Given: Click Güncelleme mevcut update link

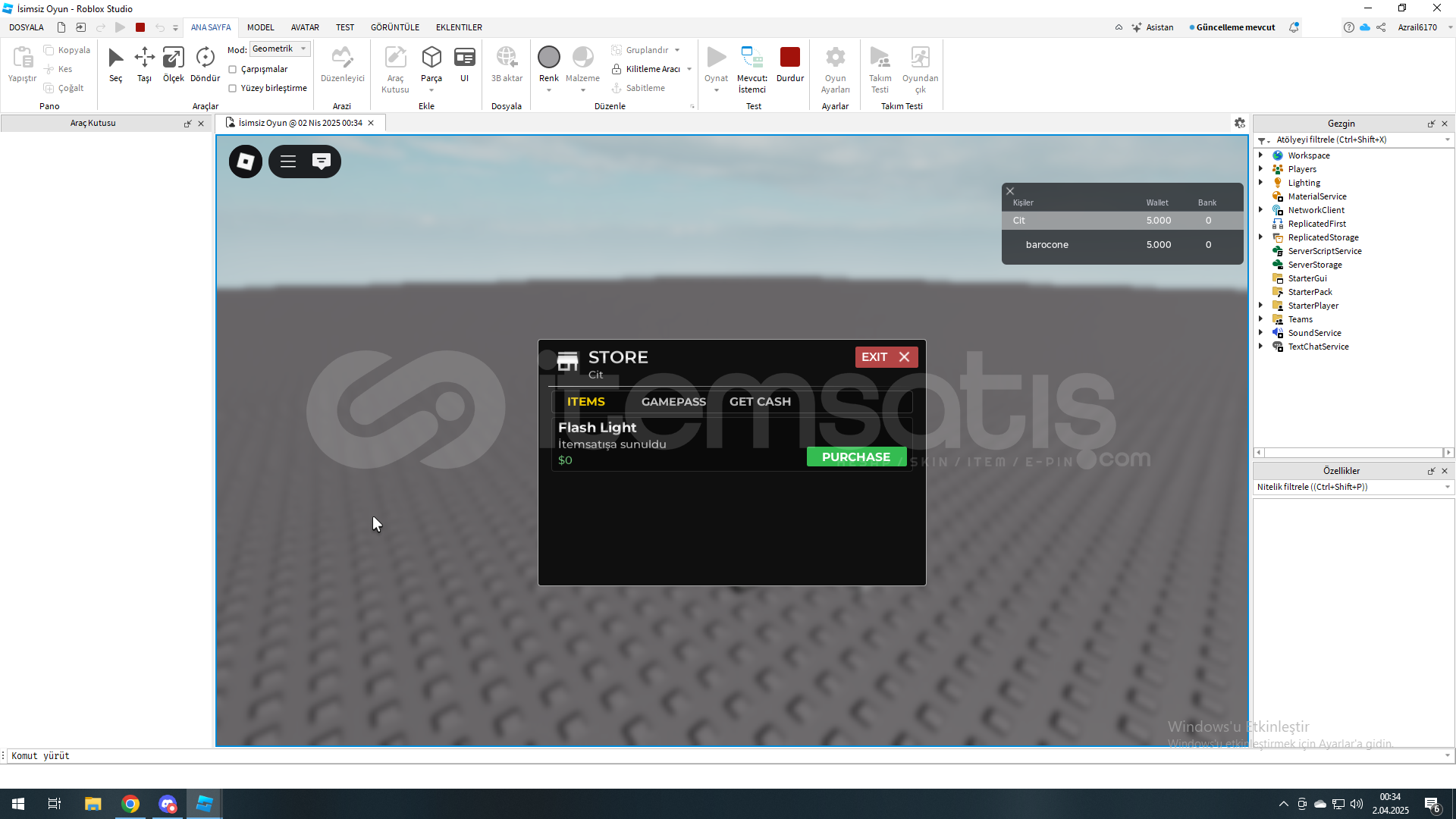Looking at the screenshot, I should point(1232,27).
